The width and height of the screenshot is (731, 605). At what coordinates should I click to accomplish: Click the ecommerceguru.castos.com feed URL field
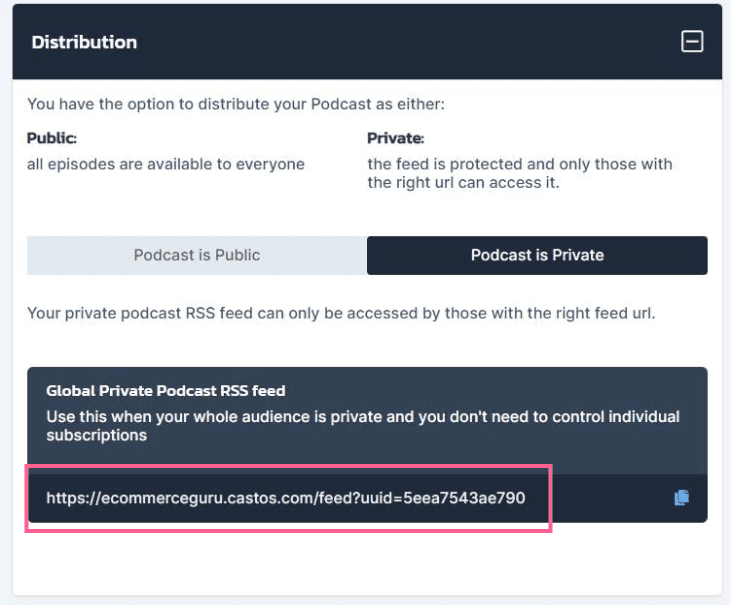coord(367,498)
